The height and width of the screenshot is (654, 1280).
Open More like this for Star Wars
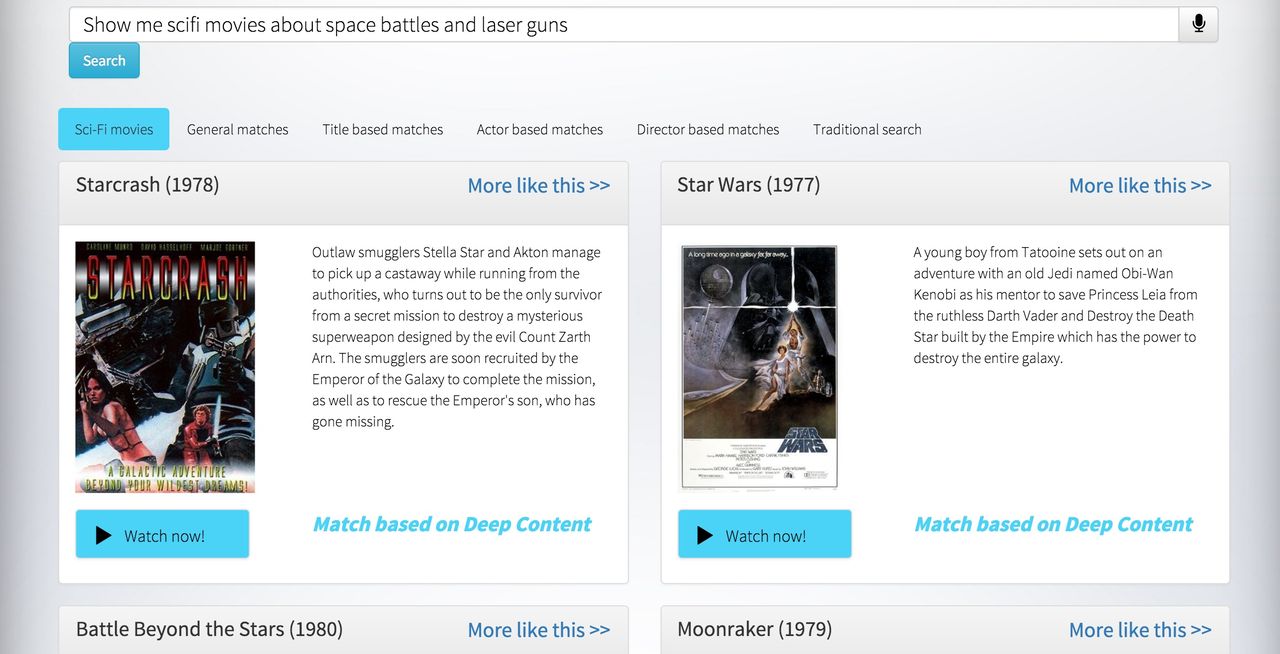point(1139,186)
